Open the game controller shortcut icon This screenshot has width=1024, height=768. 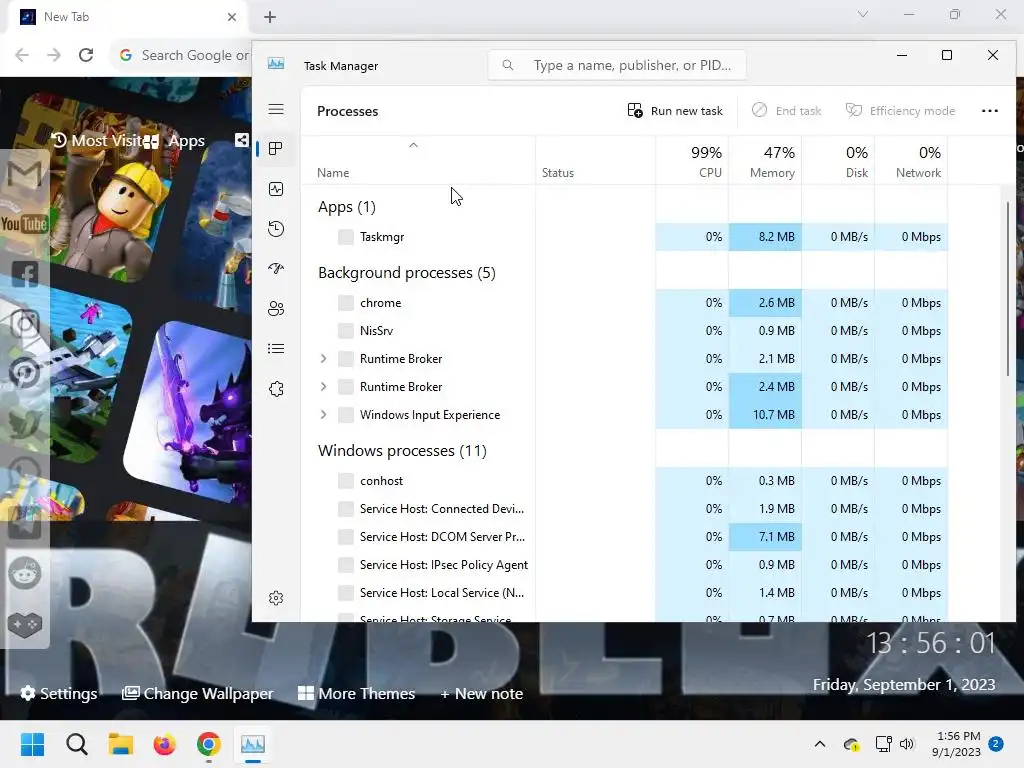coord(25,624)
